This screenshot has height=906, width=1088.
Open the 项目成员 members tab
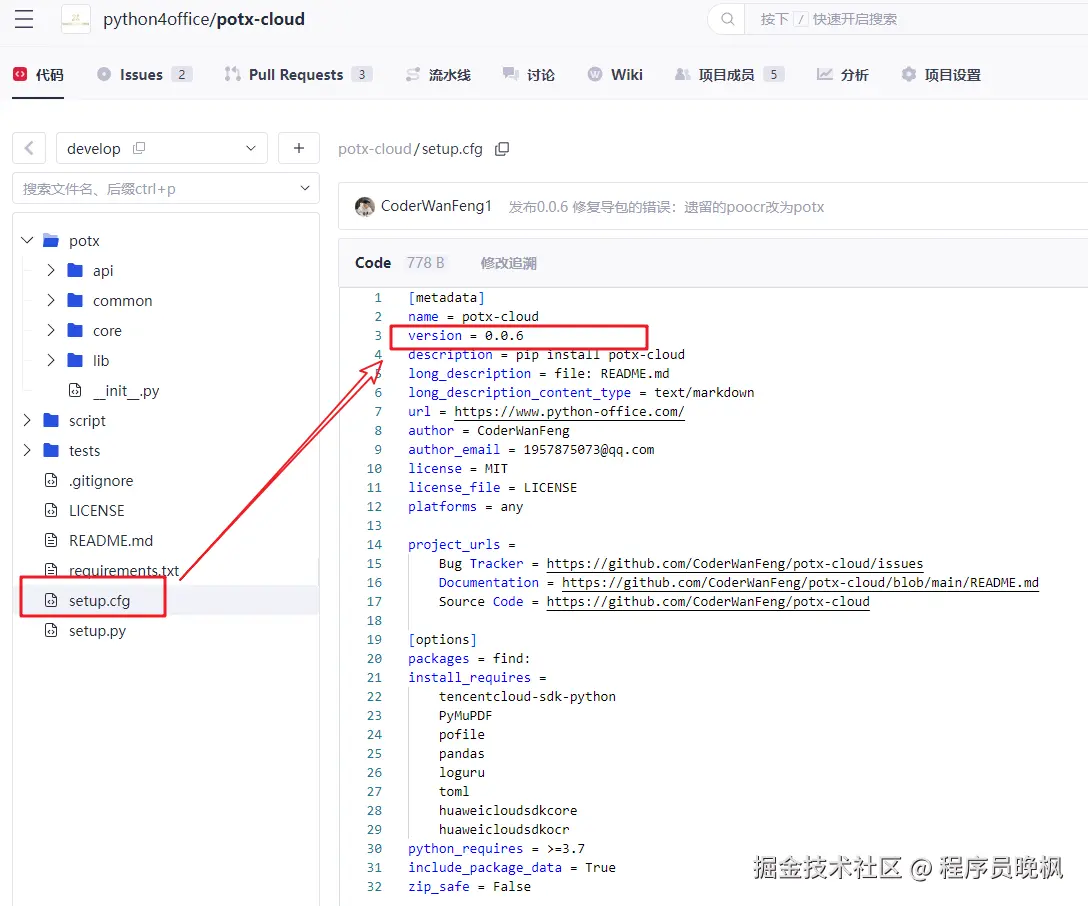tap(729, 74)
